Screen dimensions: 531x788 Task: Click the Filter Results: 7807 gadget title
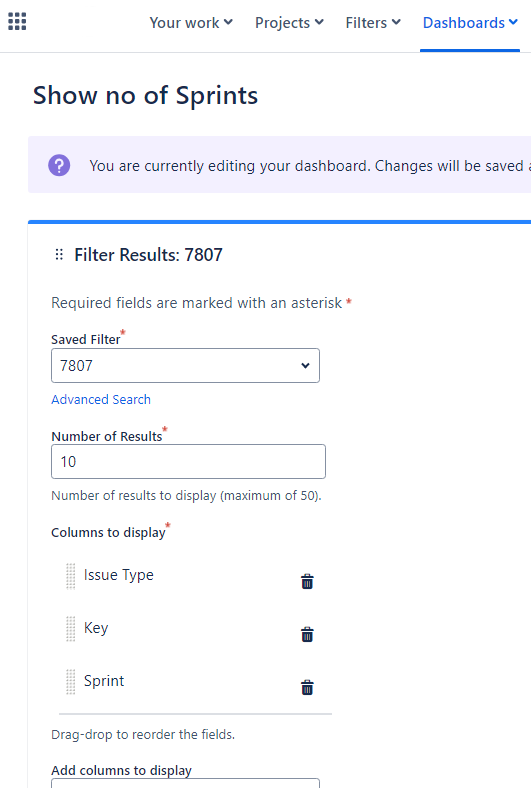148,255
